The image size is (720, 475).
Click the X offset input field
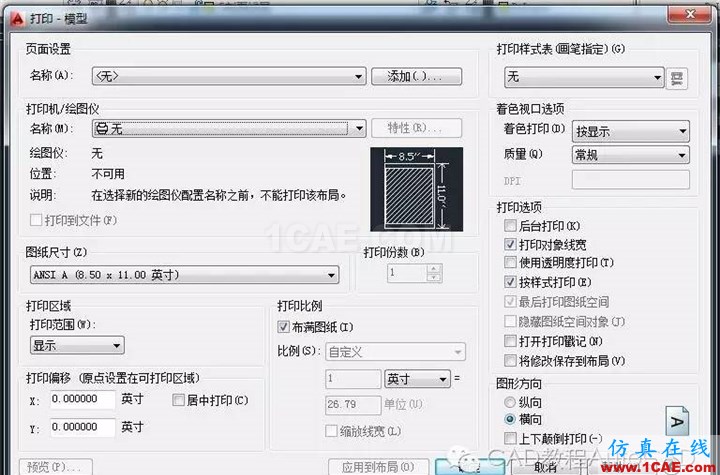(83, 399)
